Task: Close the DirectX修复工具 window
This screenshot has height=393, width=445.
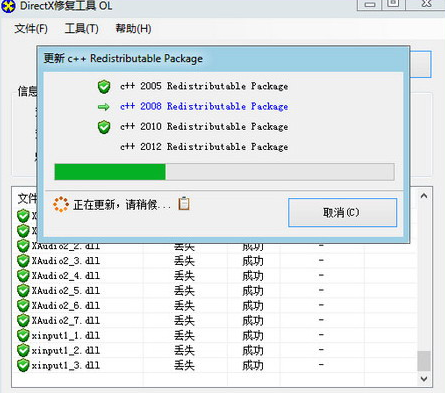Action: click(427, 4)
